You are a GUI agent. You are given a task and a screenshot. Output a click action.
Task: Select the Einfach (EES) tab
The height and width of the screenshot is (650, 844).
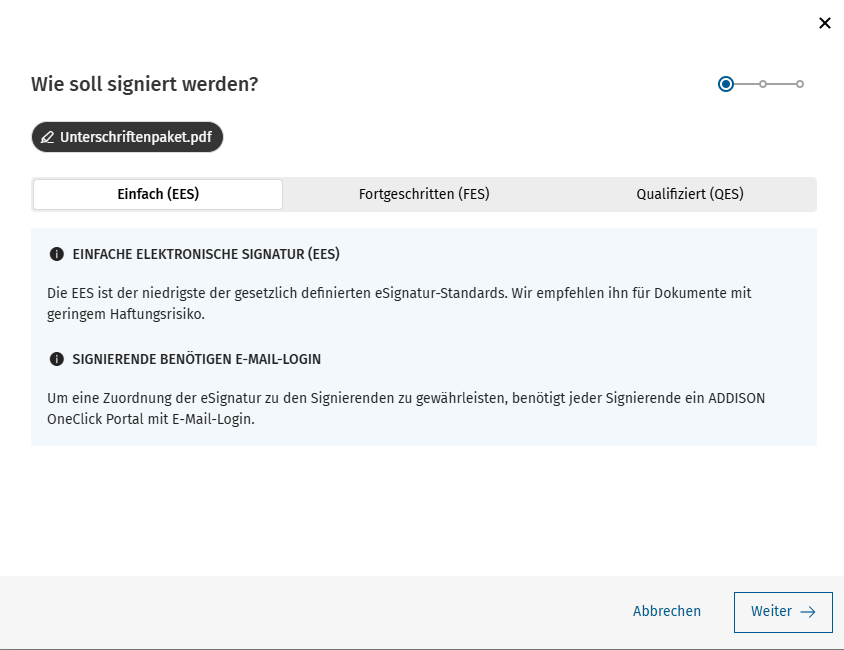pos(158,194)
